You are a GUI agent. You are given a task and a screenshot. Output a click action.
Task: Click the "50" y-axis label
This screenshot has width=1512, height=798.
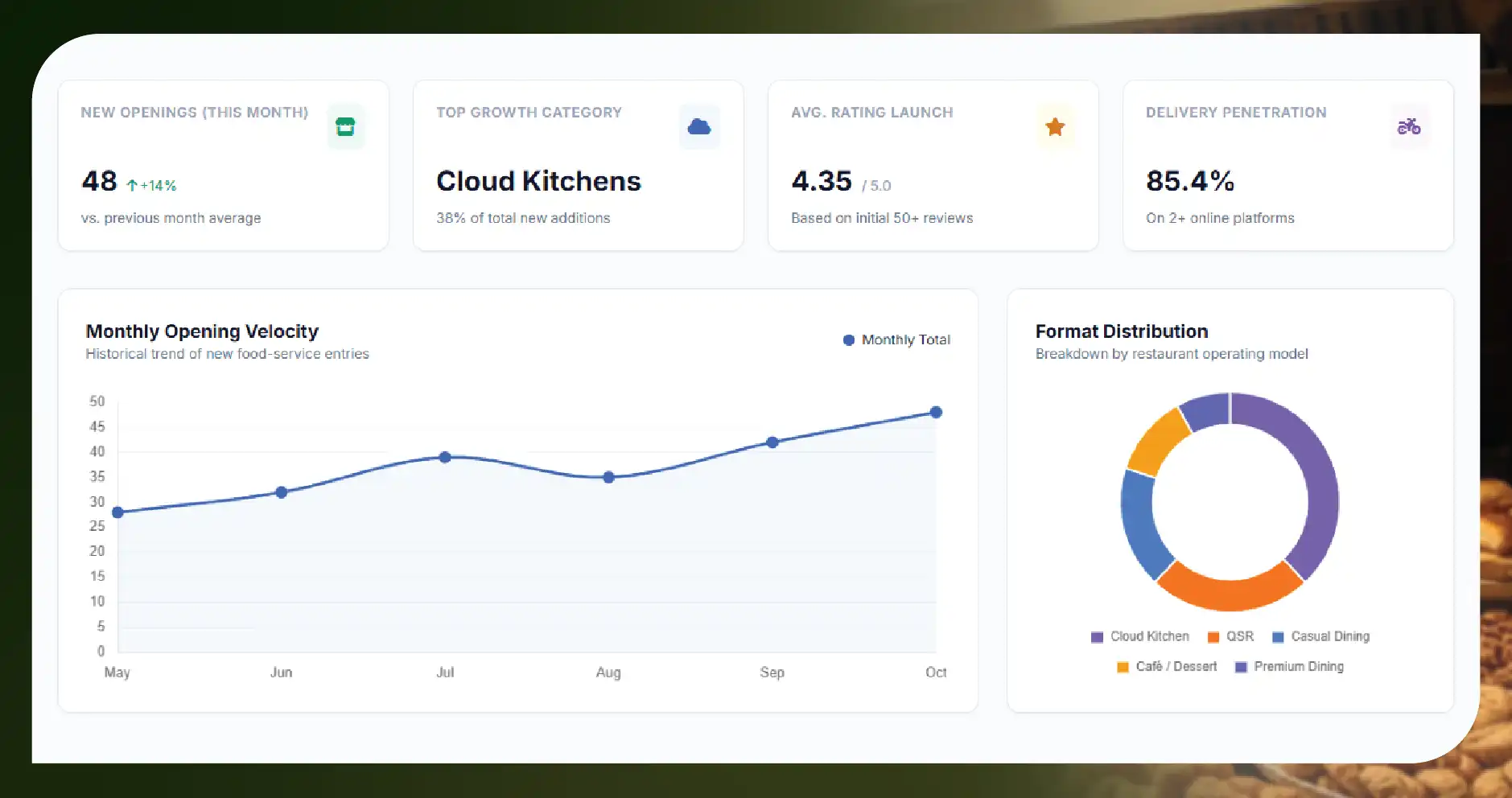click(x=97, y=401)
